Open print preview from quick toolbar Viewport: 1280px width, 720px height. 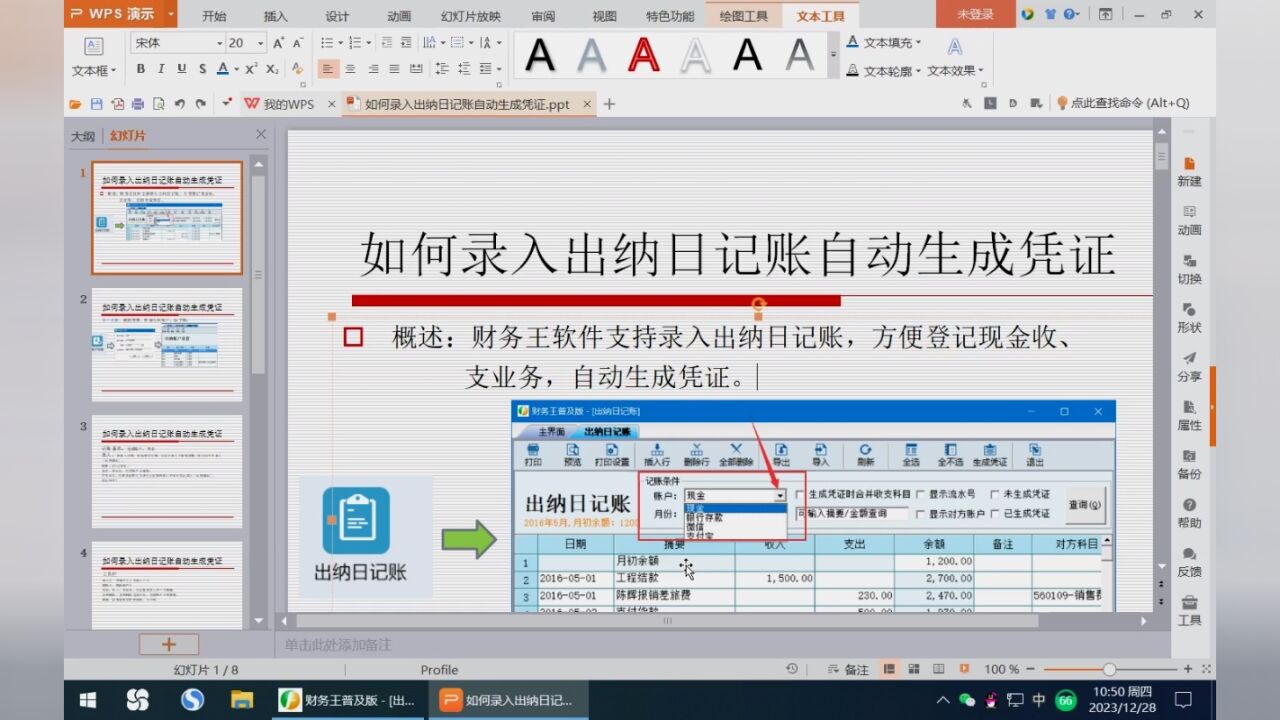(x=158, y=104)
